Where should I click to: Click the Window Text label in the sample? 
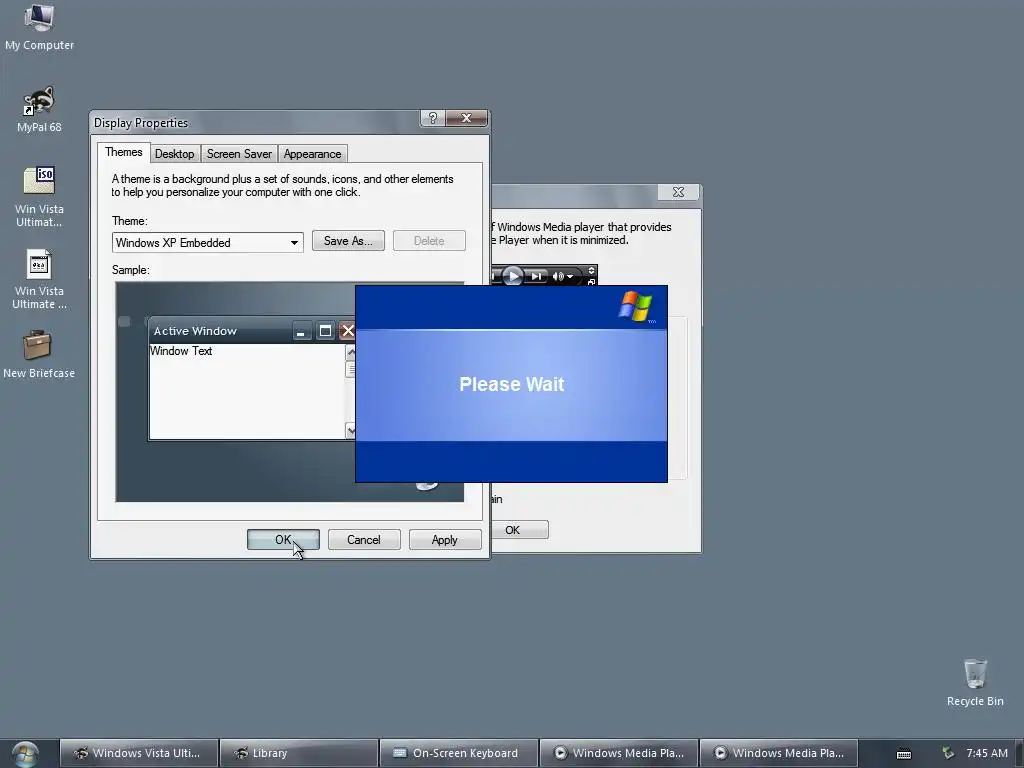coord(181,351)
